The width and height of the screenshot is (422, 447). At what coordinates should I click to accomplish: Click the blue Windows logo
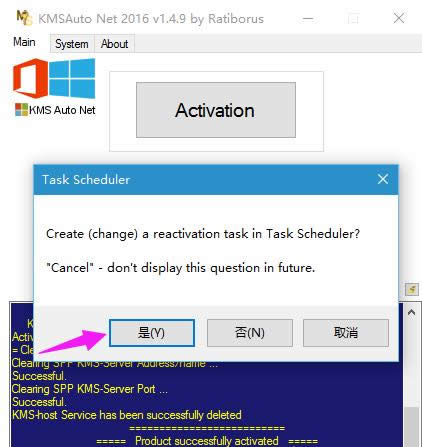(72, 78)
